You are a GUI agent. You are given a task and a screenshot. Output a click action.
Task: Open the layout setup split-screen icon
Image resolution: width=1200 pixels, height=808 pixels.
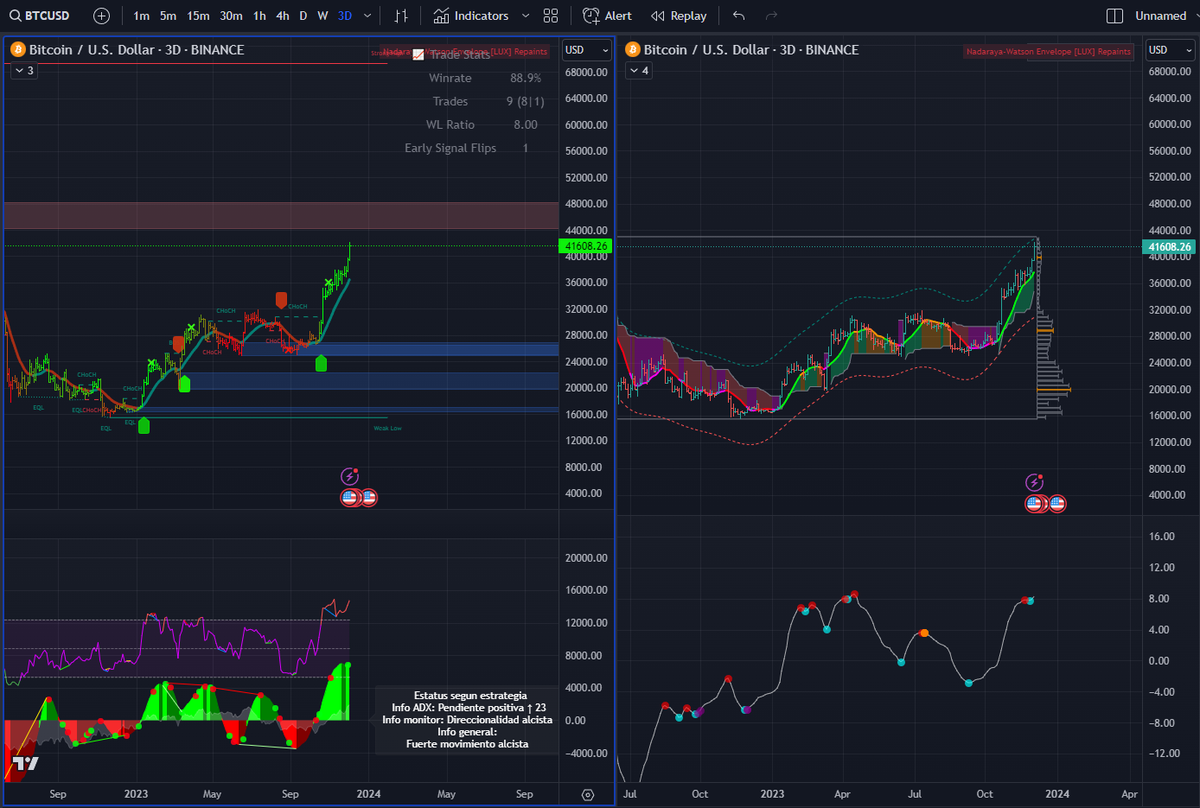(x=1115, y=16)
